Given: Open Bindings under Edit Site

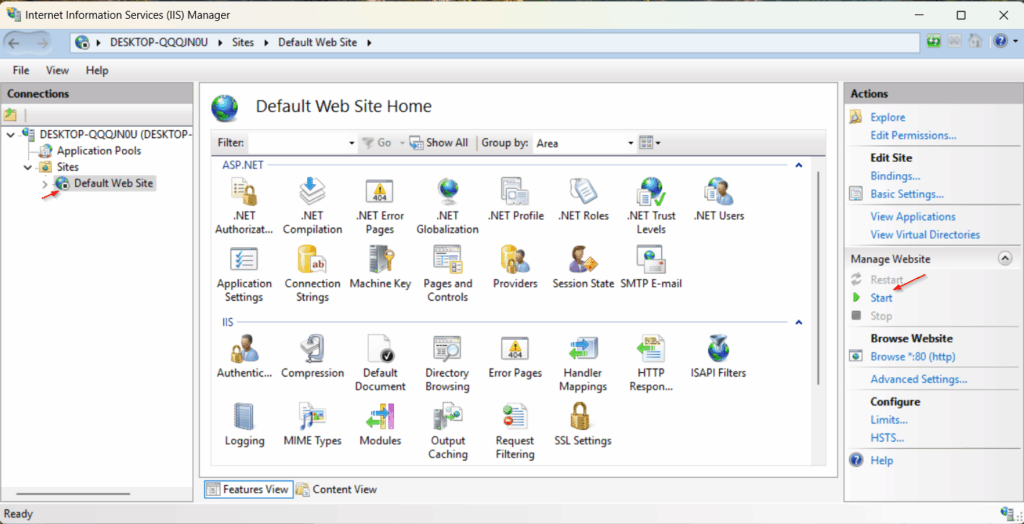Looking at the screenshot, I should point(895,176).
